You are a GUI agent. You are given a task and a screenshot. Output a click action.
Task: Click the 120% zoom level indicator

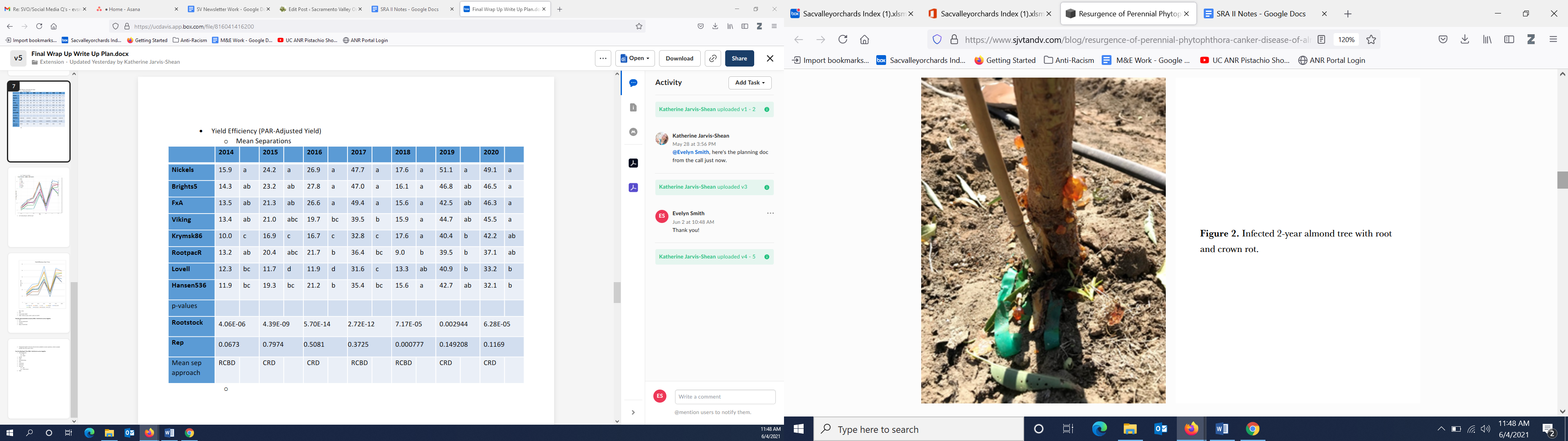click(1346, 40)
